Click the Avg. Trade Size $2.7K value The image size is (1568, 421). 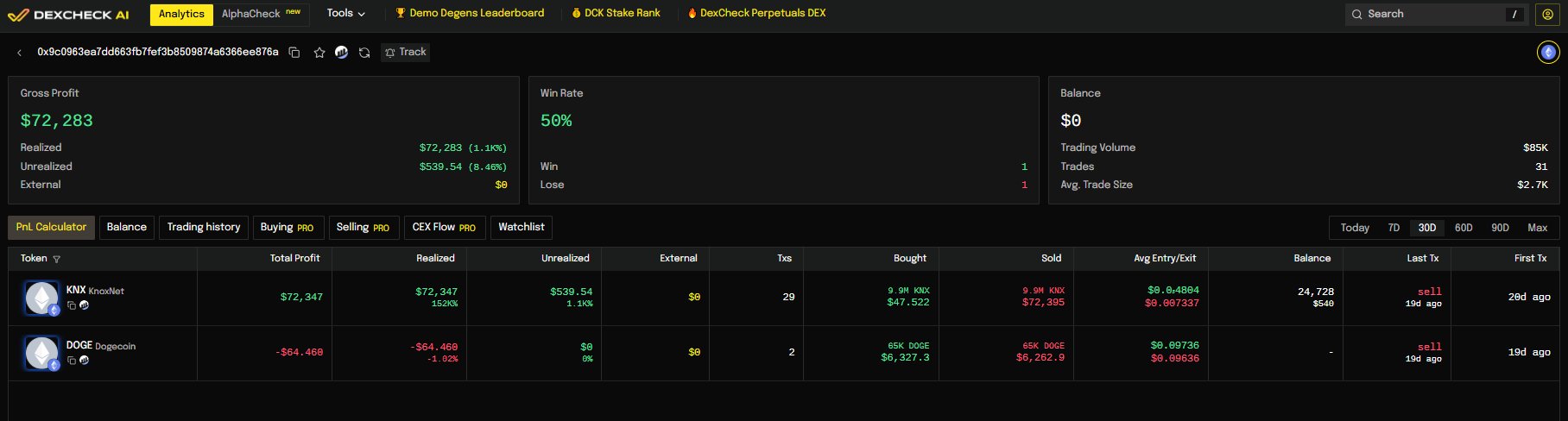1533,185
